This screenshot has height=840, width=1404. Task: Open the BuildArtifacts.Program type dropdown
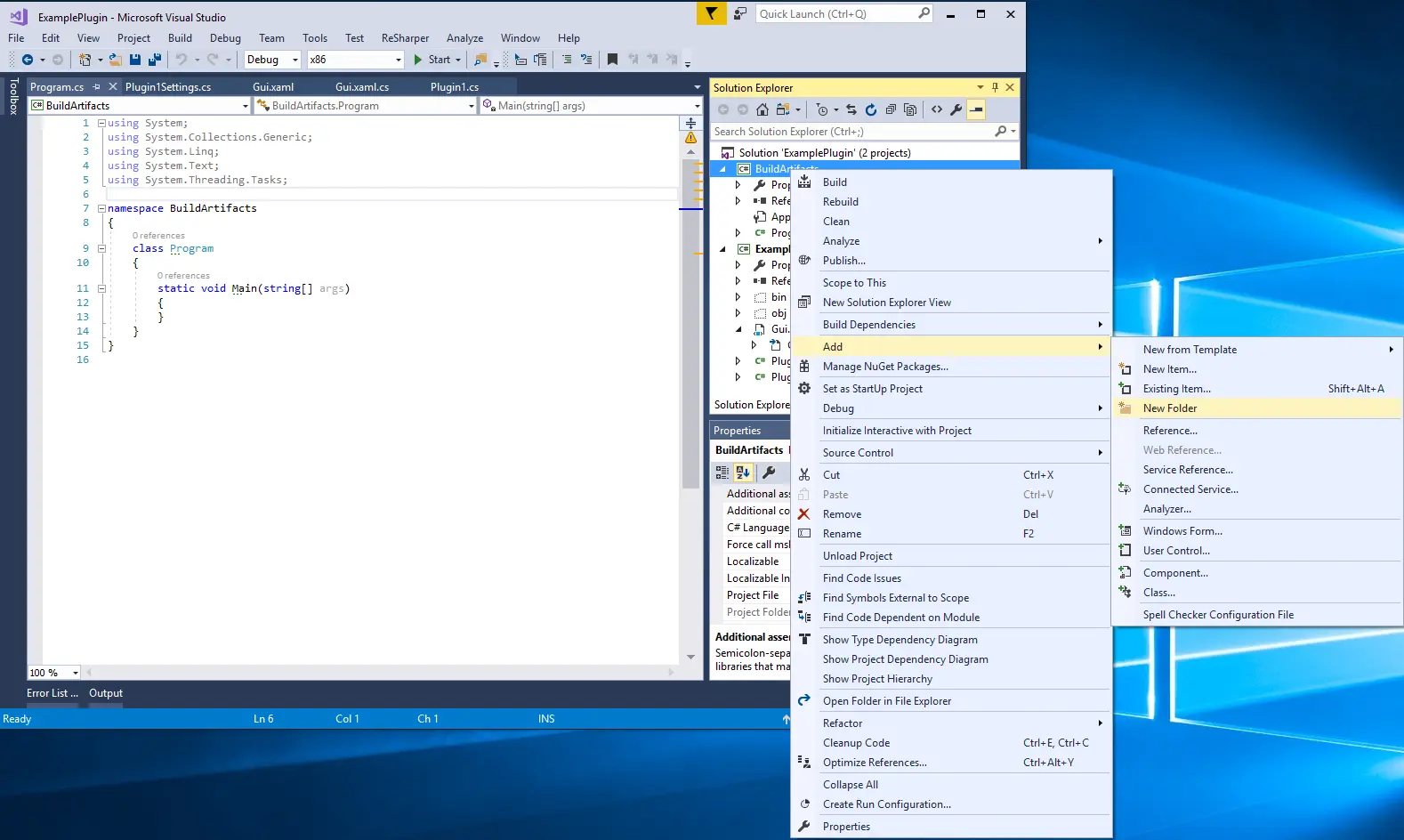tap(367, 105)
